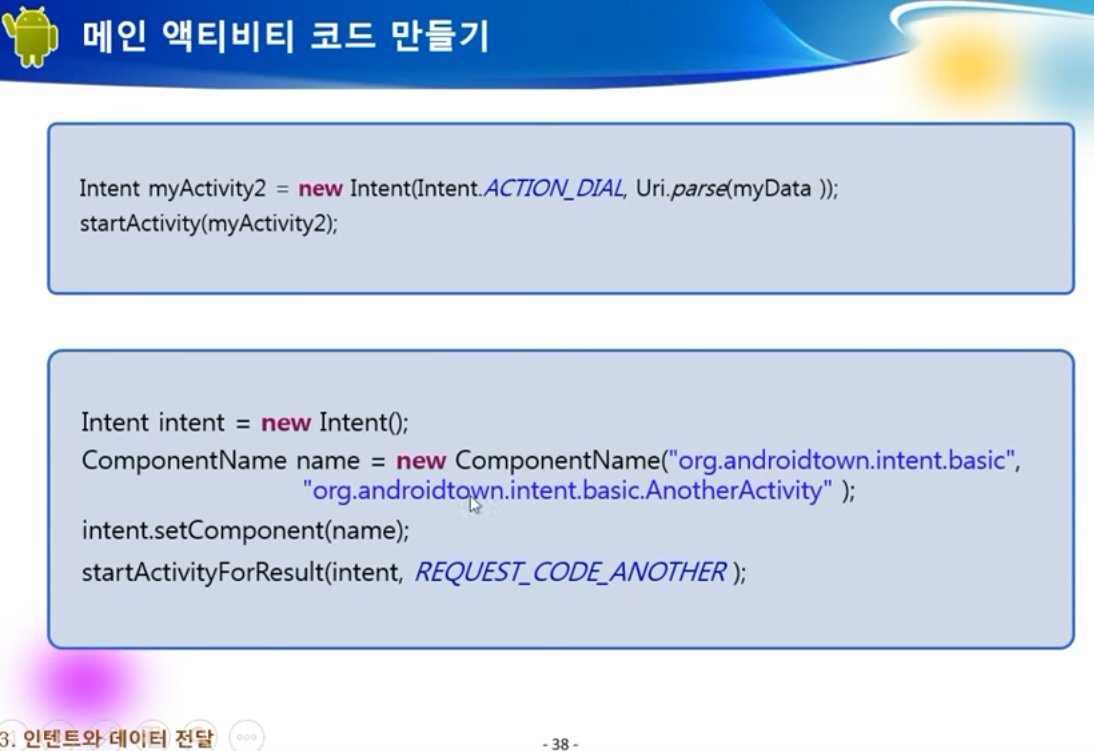This screenshot has width=1094, height=751.
Task: Click the Android robot logo
Action: click(30, 37)
